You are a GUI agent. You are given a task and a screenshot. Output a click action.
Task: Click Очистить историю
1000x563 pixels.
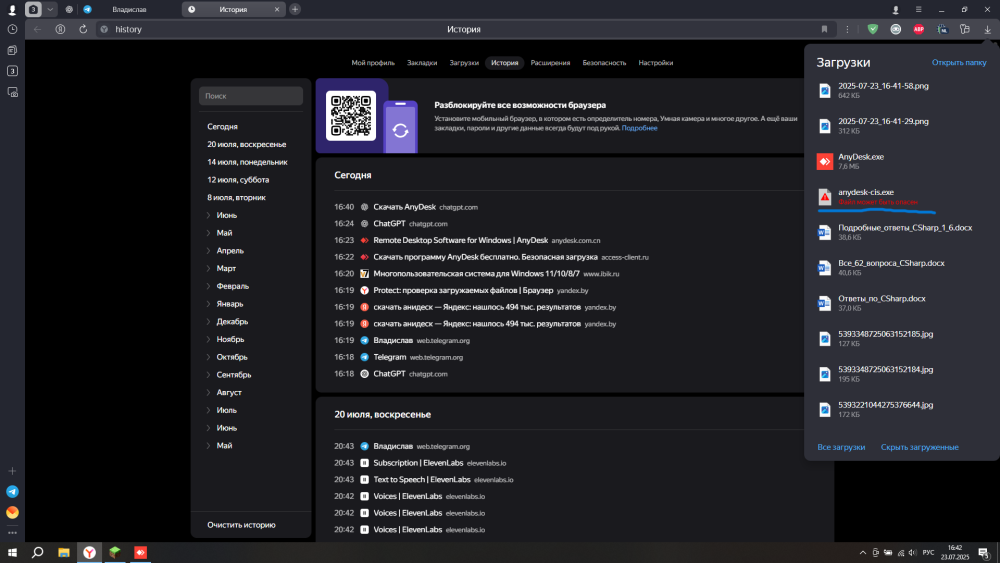[241, 525]
